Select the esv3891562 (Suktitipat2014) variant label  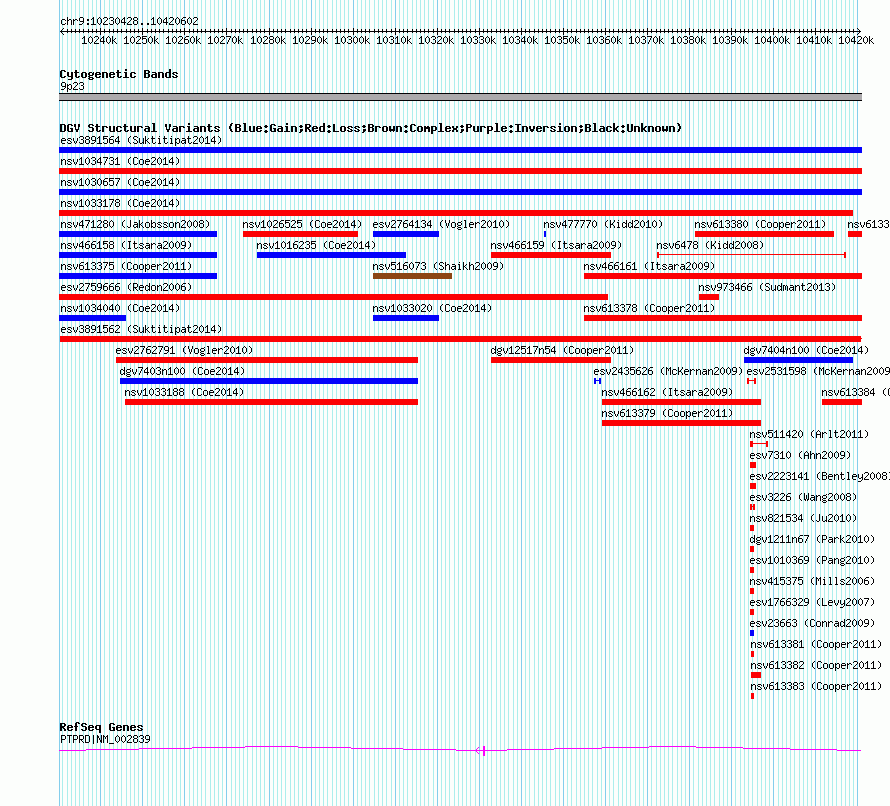141,329
